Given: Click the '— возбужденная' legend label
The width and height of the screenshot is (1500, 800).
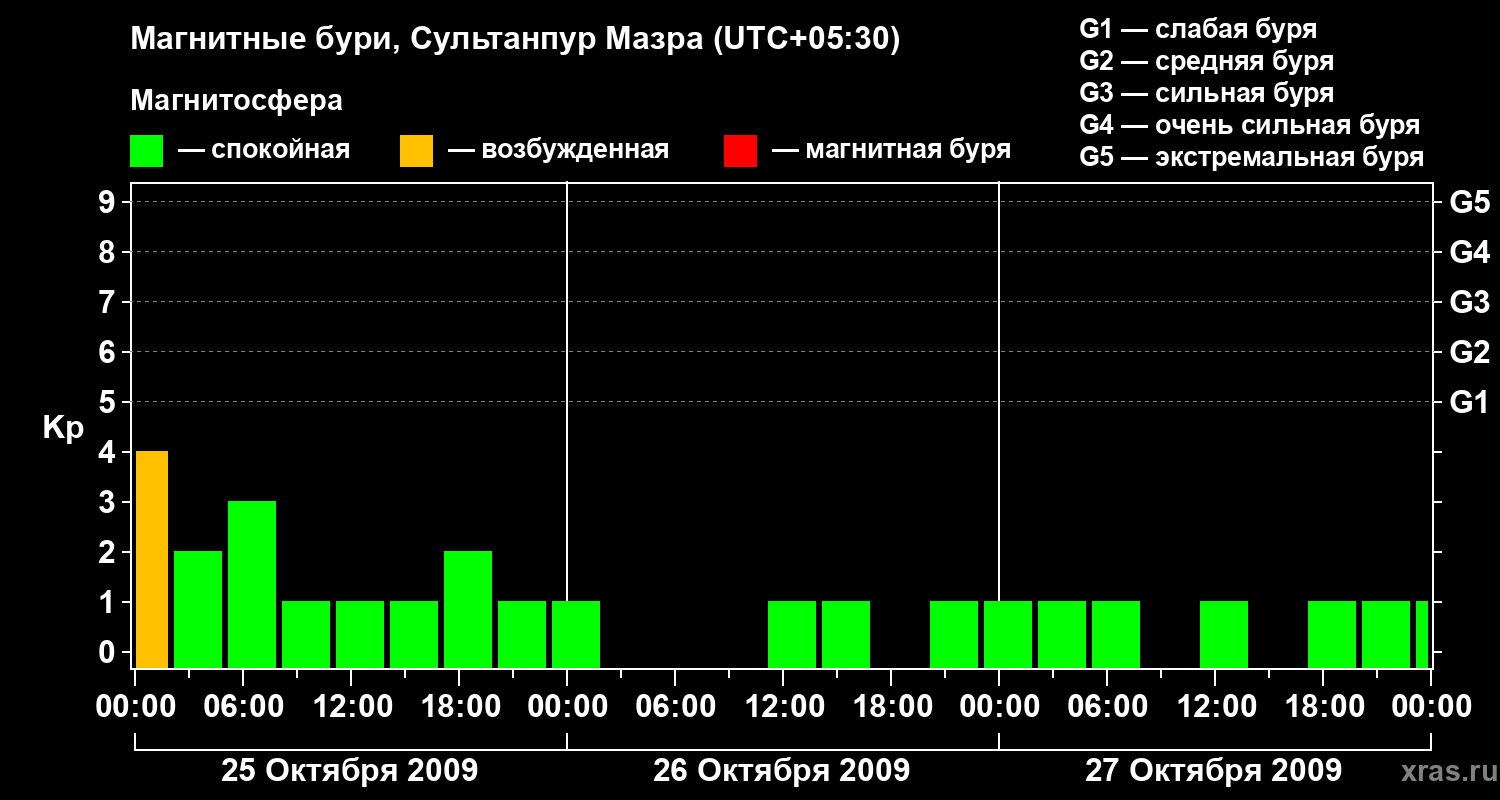Looking at the screenshot, I should [x=558, y=151].
